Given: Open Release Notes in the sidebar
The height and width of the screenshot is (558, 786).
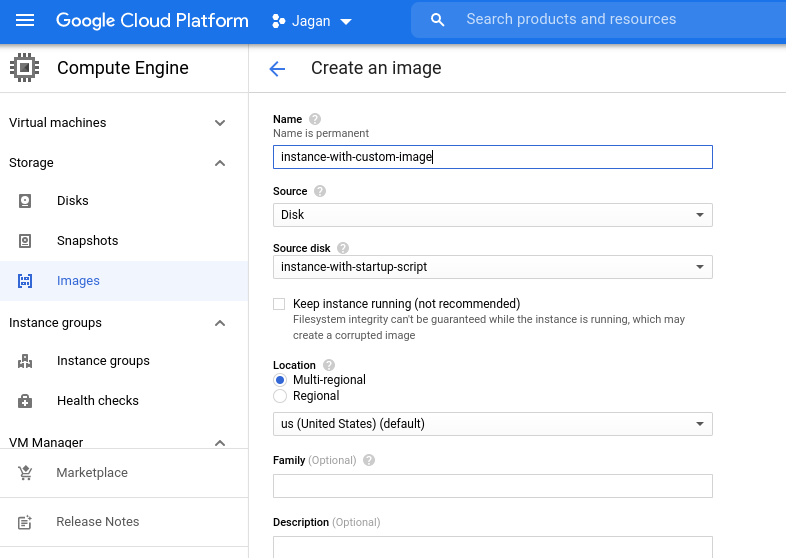Looking at the screenshot, I should point(124,522).
